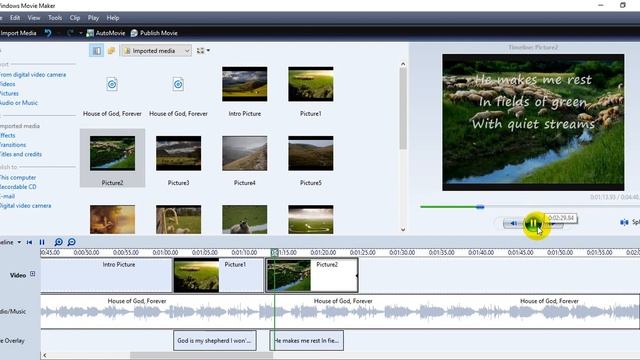The width and height of the screenshot is (640, 360).
Task: Click the Publish Movie toolbar button
Action: pos(154,33)
